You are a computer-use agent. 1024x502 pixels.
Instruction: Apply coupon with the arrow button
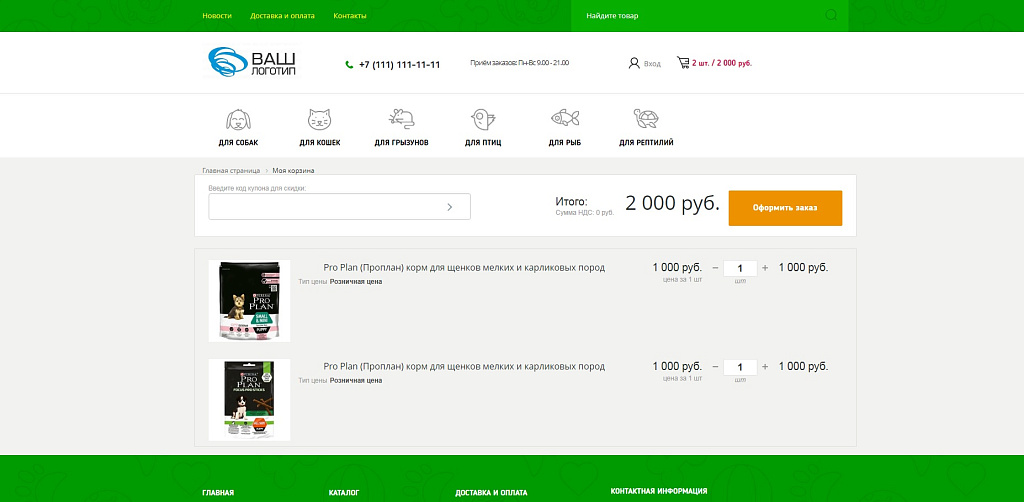(x=450, y=207)
